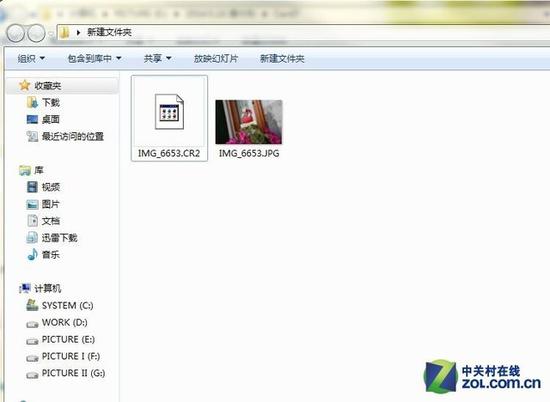Screen dimensions: 550x402
Task: Click the 新建文件夹 toolbar button
Action: coord(282,59)
